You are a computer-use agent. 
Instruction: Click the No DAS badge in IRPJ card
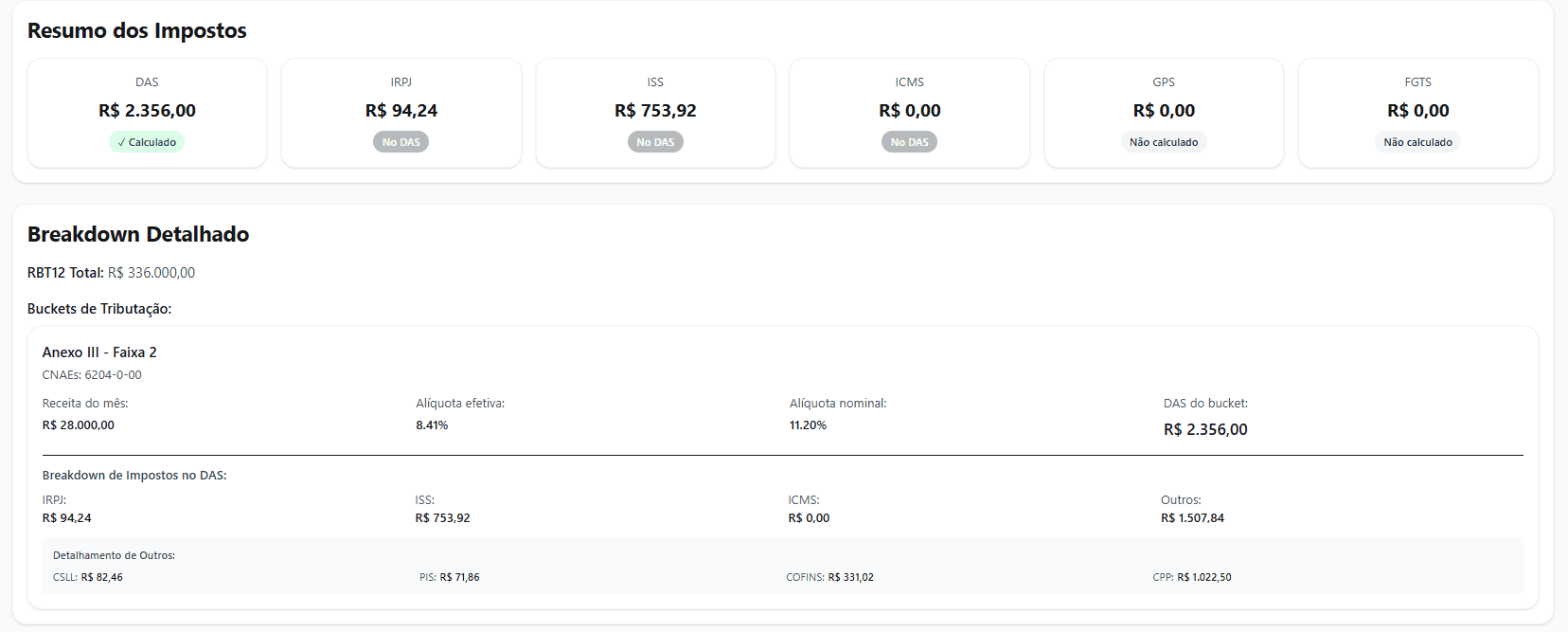click(401, 142)
